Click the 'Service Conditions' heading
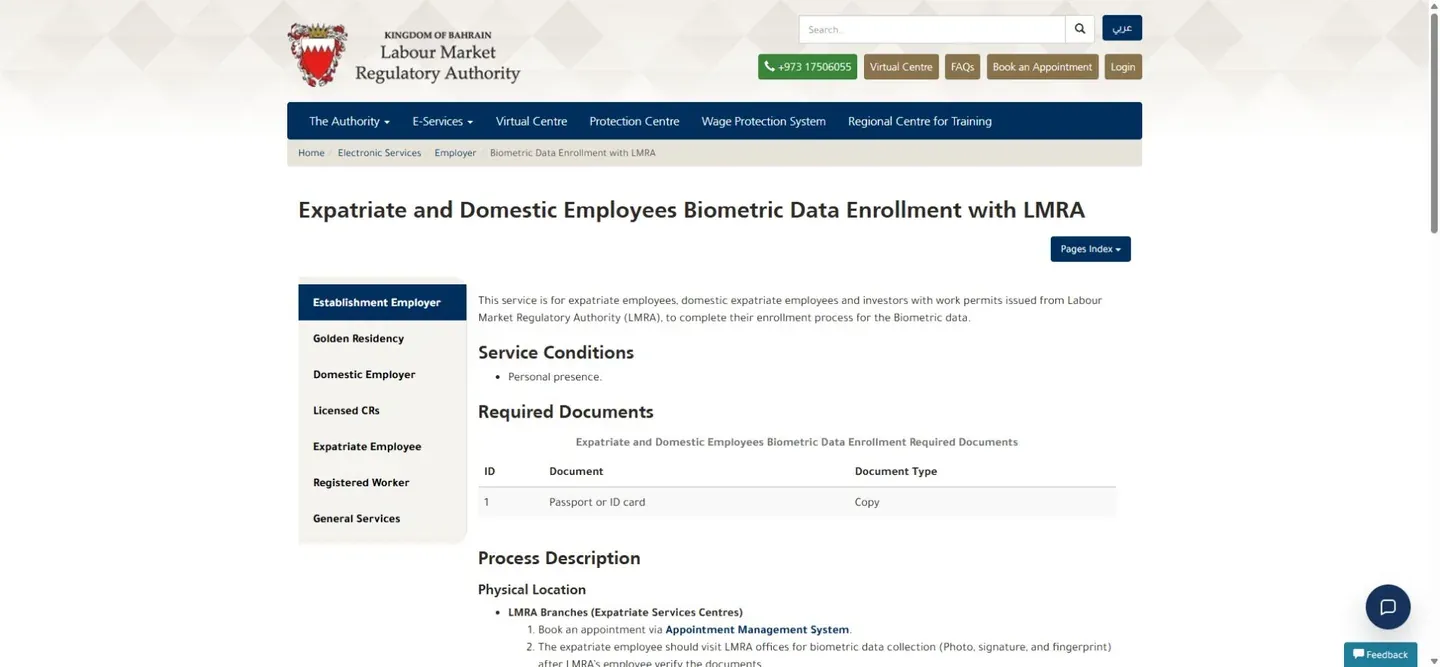This screenshot has height=667, width=1440. click(556, 352)
